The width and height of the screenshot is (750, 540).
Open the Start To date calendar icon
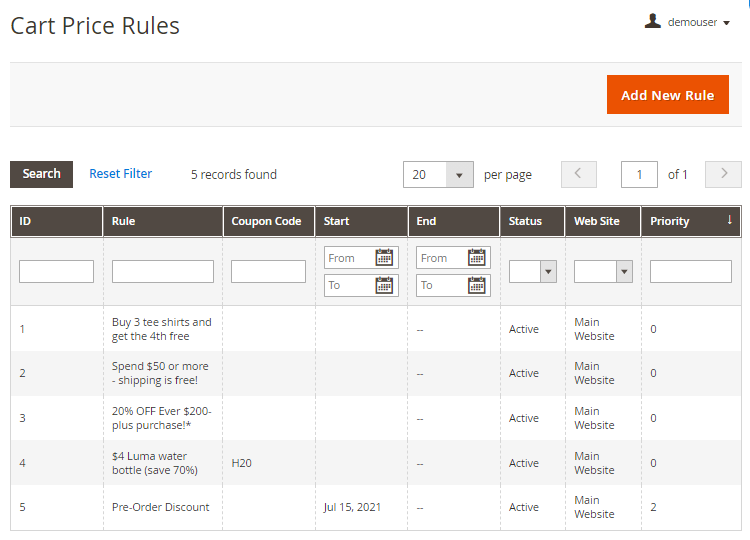point(384,285)
